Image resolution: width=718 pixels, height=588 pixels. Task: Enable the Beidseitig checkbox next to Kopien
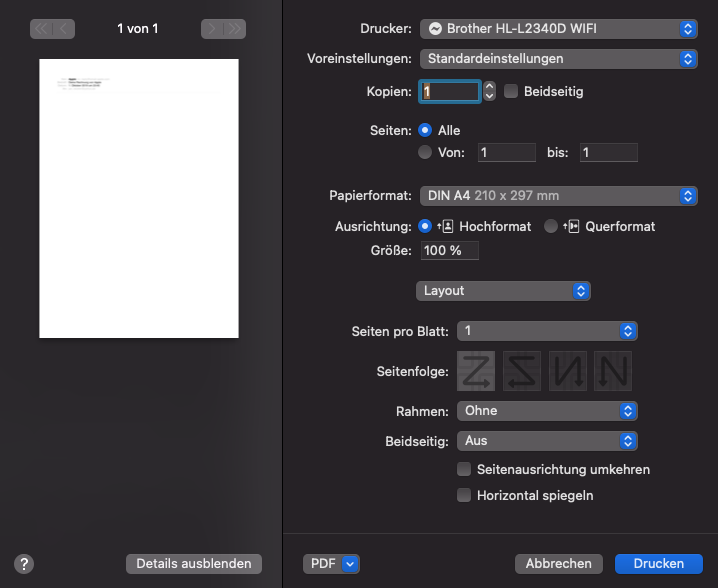tap(511, 91)
